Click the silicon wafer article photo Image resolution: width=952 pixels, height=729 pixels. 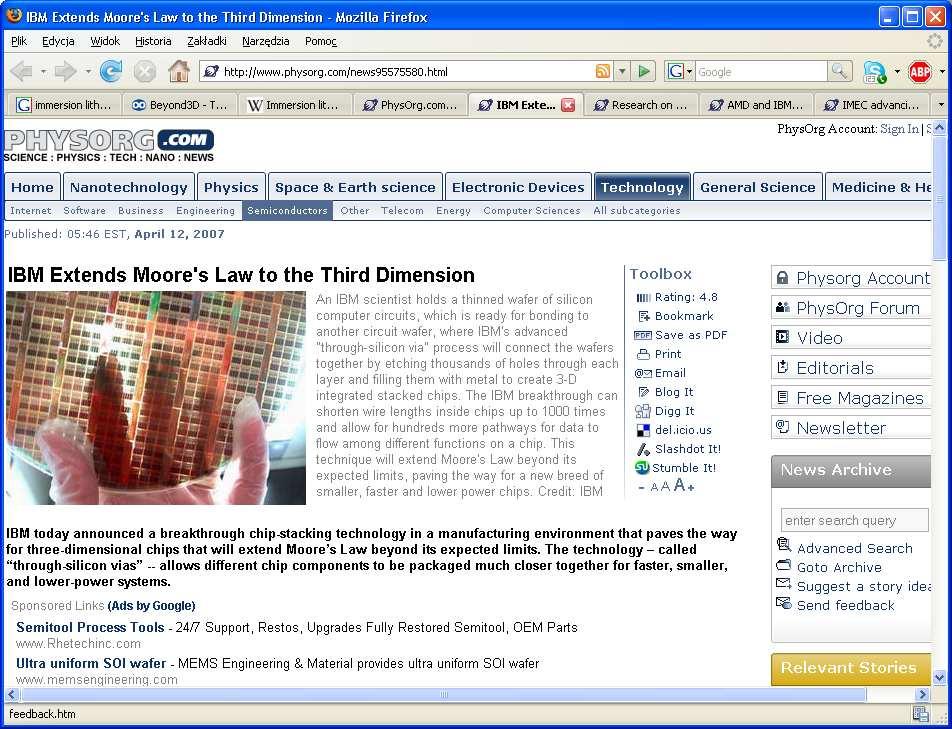click(156, 398)
